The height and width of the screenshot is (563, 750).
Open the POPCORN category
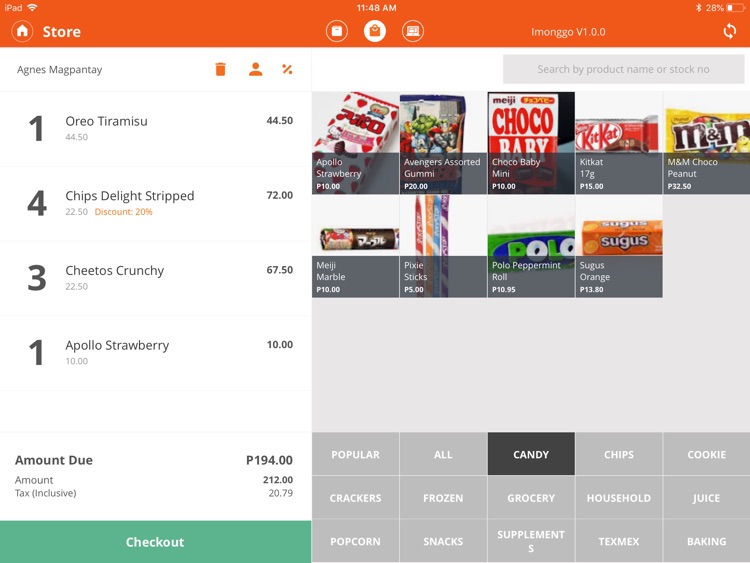[355, 541]
